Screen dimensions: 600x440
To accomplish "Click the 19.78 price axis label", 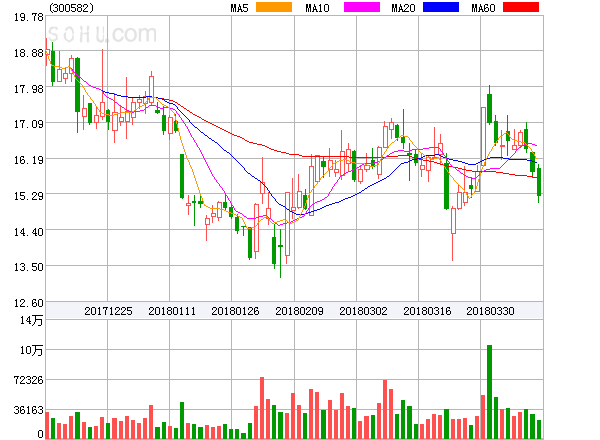I will coord(29,17).
